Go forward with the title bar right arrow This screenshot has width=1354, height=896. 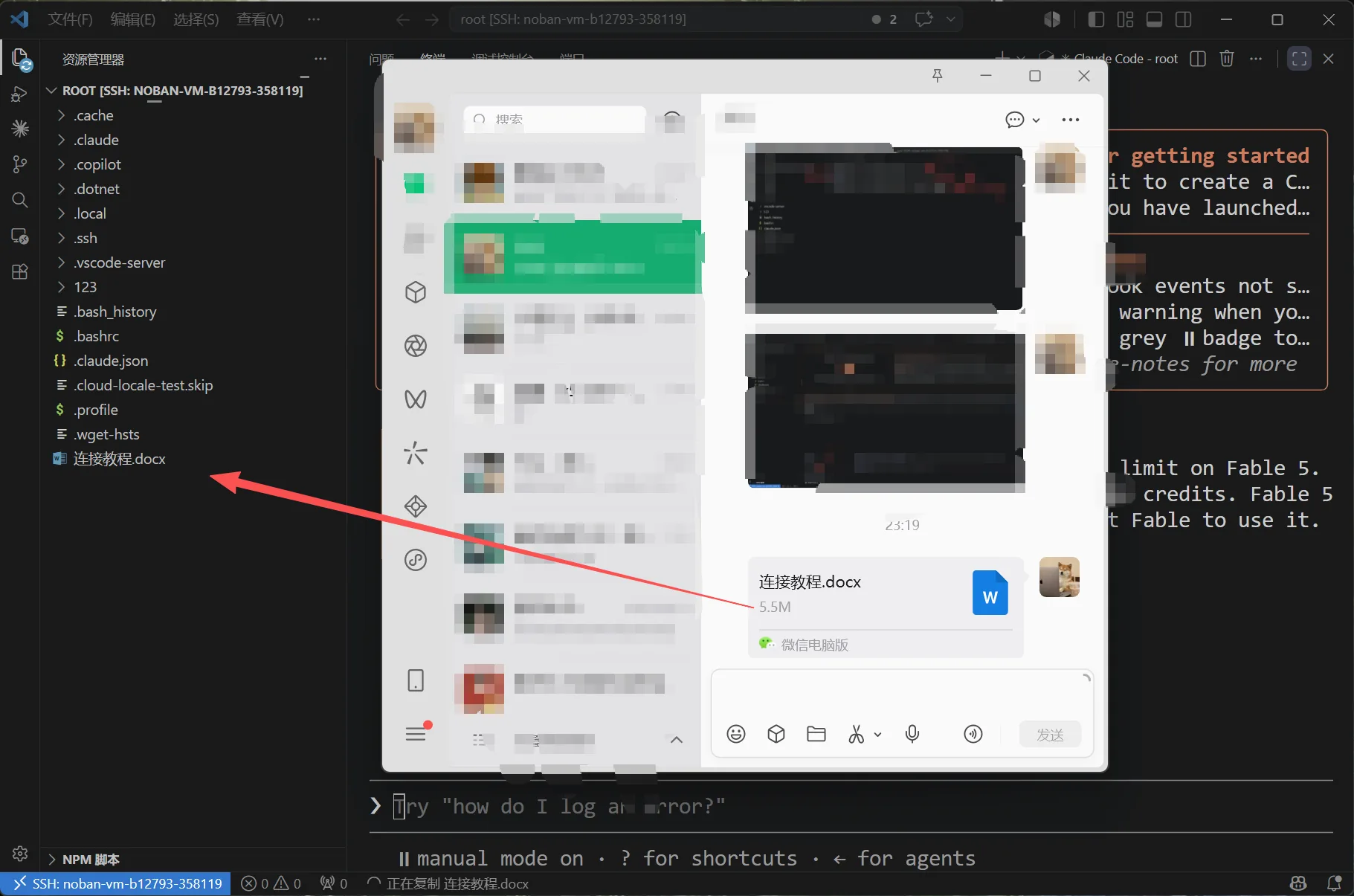point(432,19)
